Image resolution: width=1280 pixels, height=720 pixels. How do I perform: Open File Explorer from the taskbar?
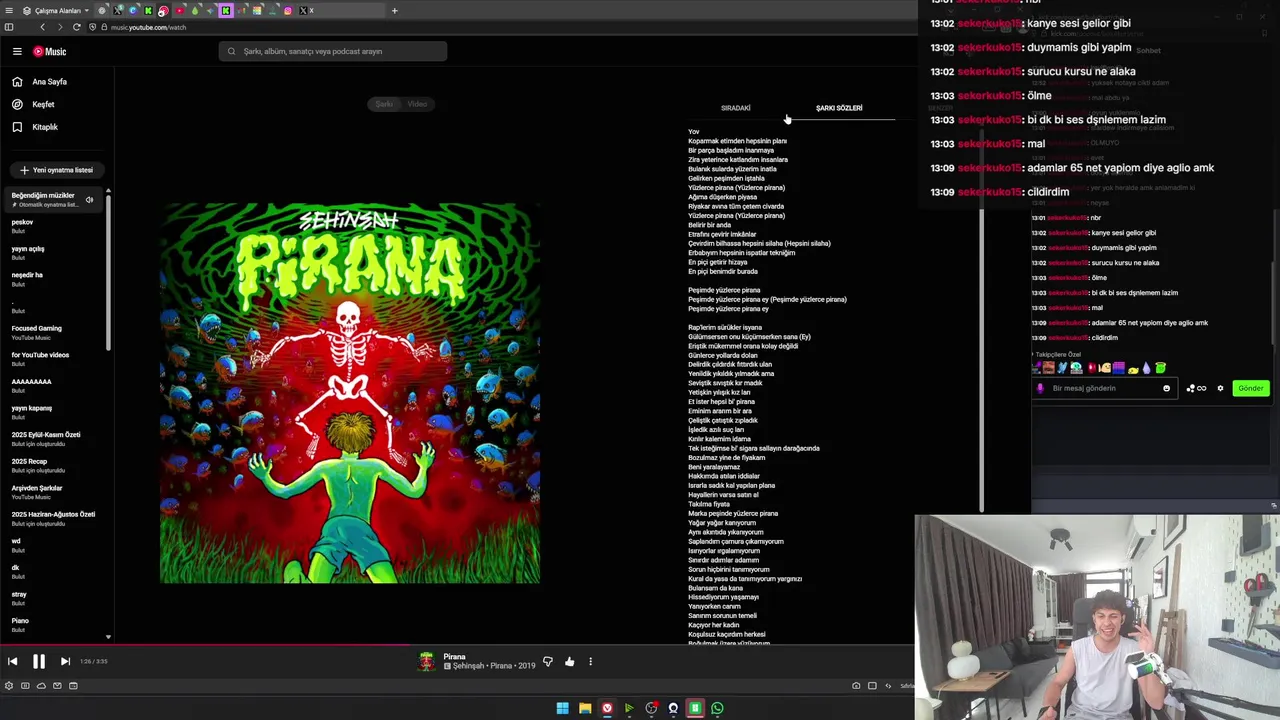pos(585,708)
